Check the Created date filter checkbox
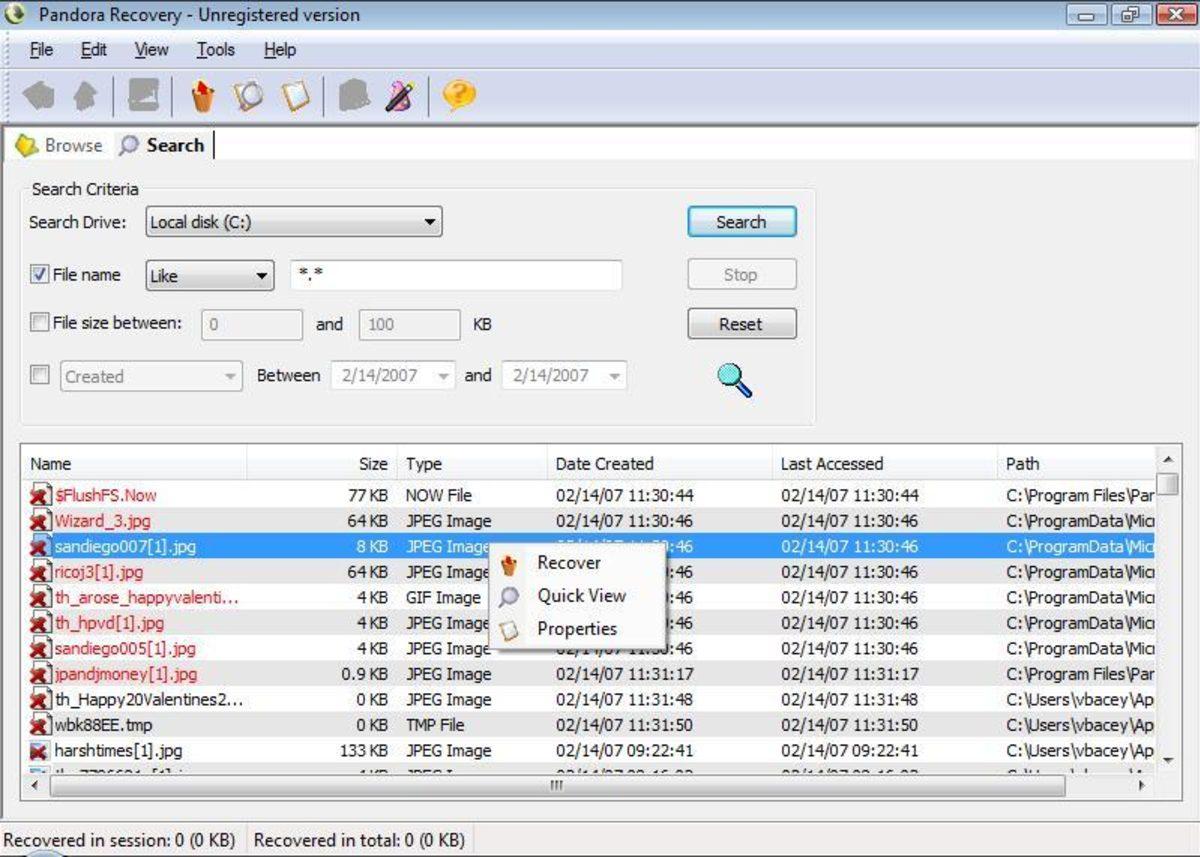The width and height of the screenshot is (1200, 857). (38, 376)
